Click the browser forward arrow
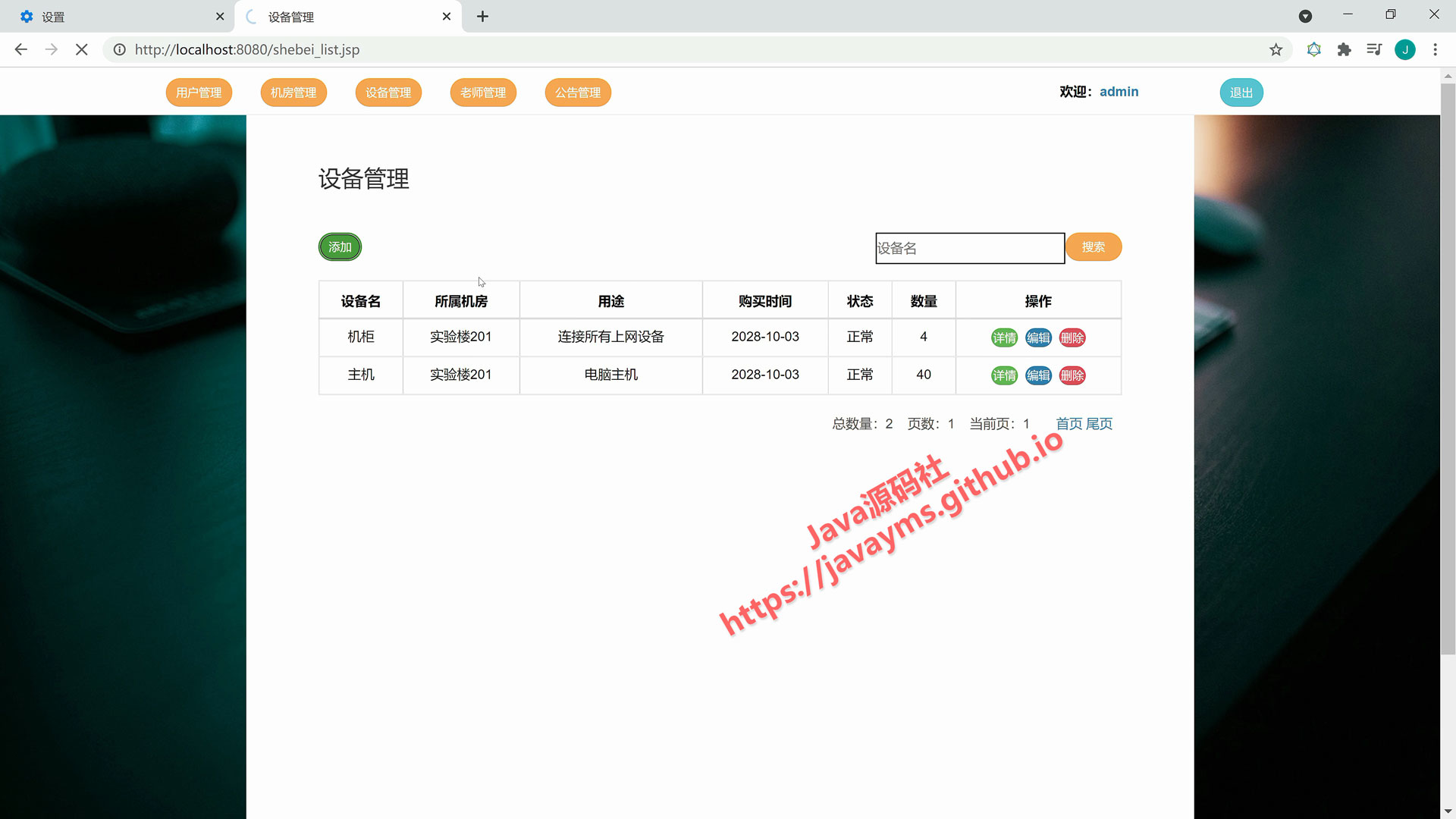 (51, 49)
